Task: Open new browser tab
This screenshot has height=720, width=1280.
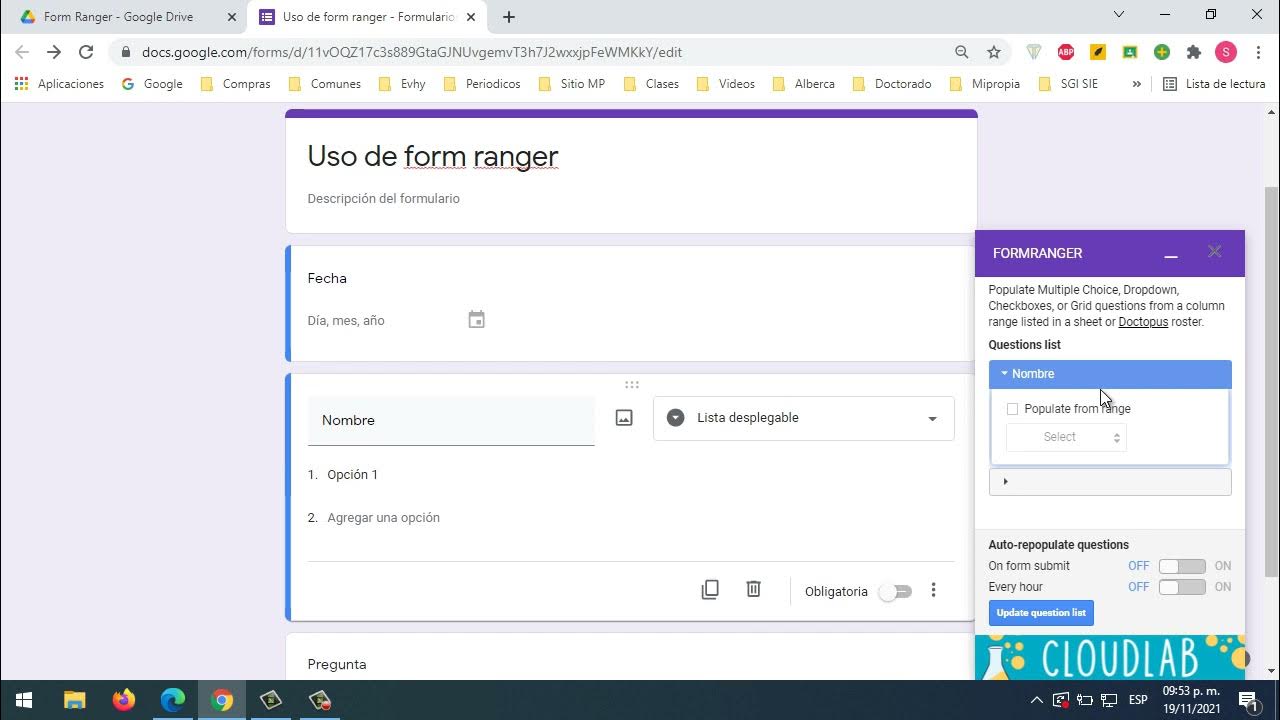Action: click(x=509, y=17)
